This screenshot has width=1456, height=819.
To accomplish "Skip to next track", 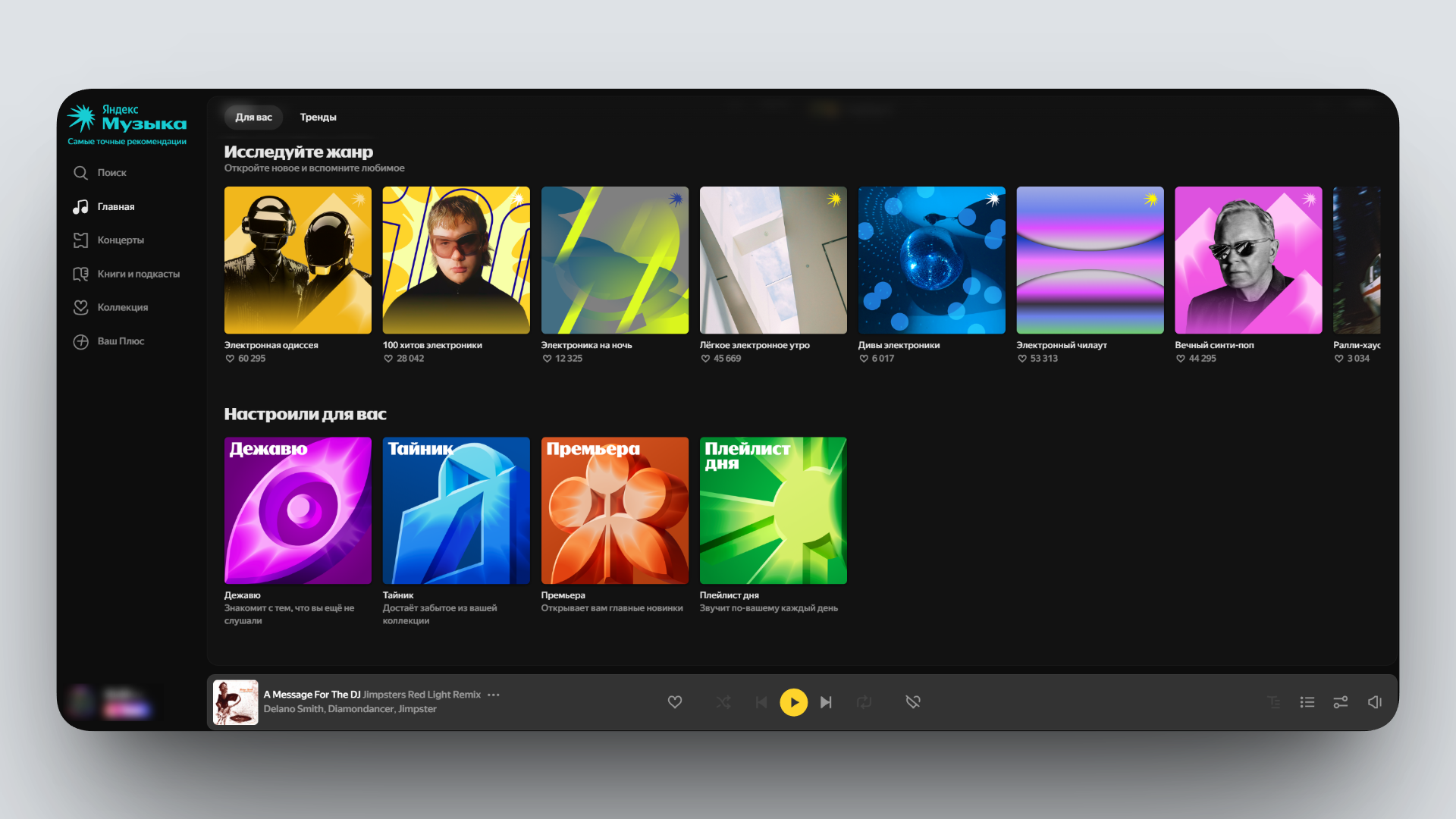I will pos(826,702).
